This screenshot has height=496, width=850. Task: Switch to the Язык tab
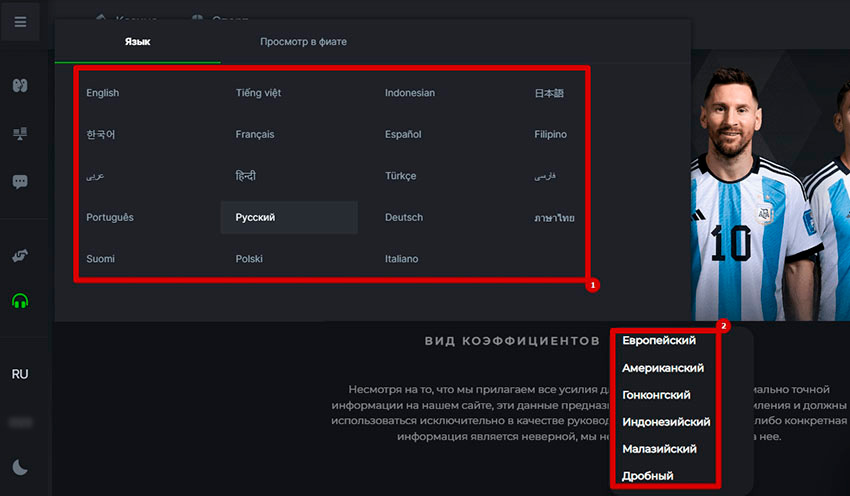(138, 42)
